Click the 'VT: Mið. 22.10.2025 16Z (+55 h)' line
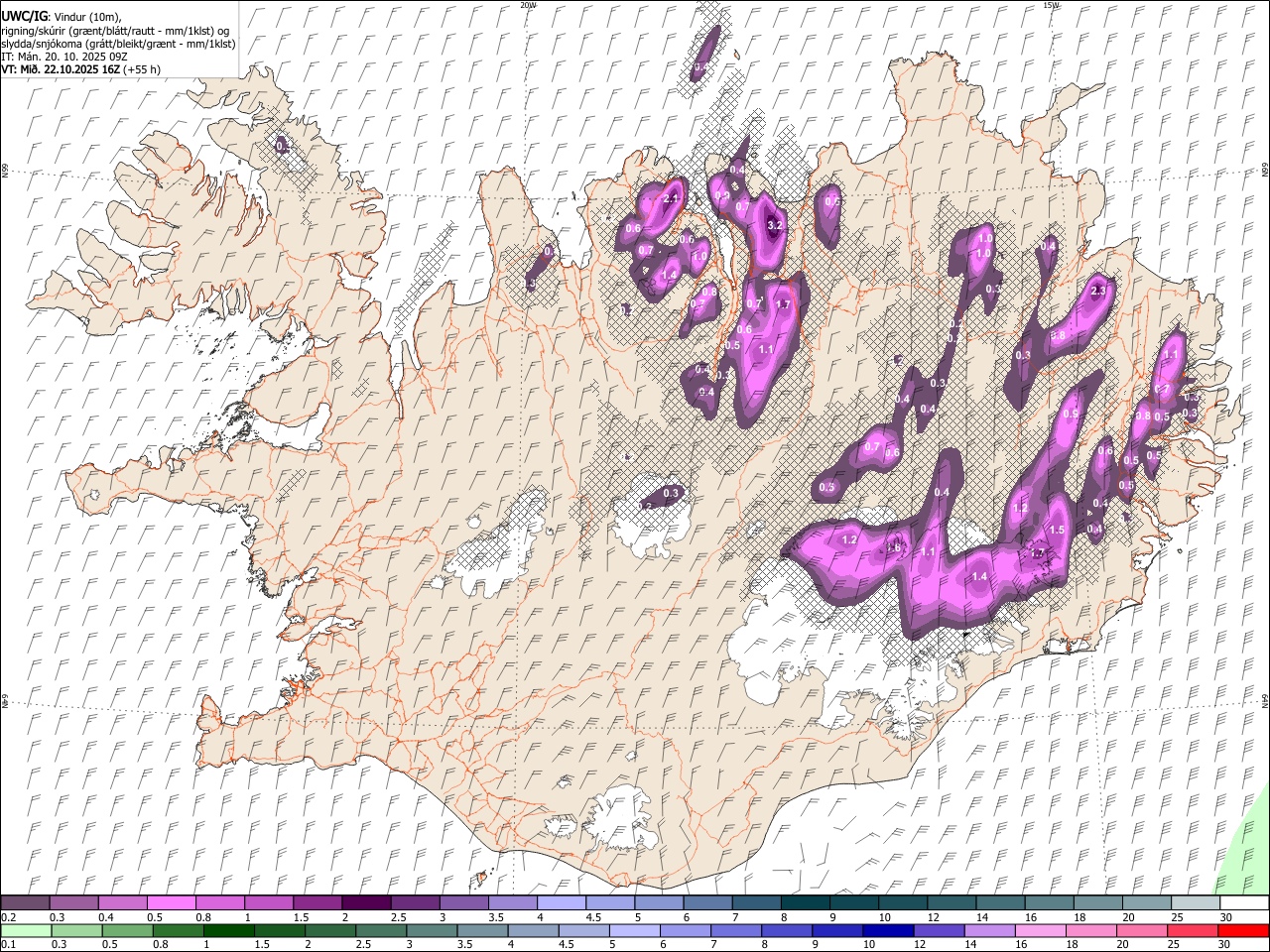The height and width of the screenshot is (952, 1270). 81,69
